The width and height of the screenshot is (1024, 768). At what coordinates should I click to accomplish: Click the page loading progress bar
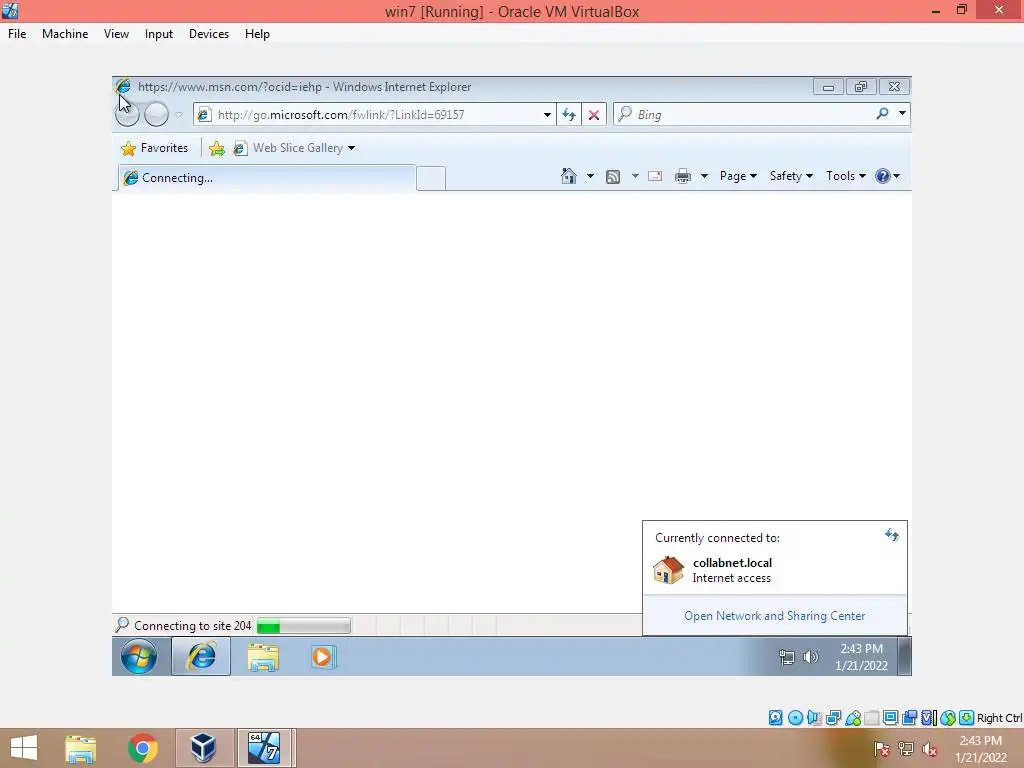[304, 626]
